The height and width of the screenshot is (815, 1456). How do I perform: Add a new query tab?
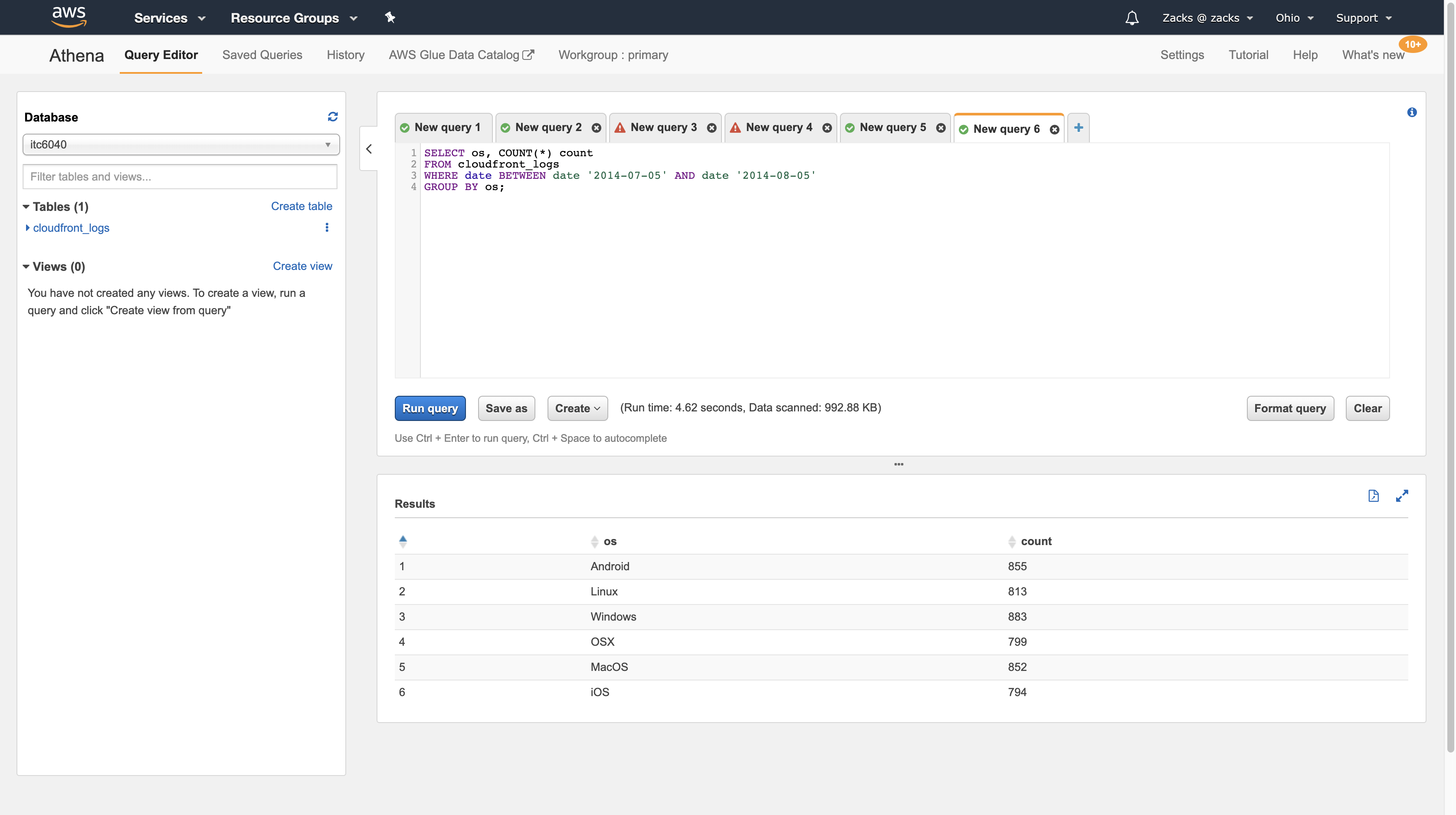click(x=1079, y=128)
